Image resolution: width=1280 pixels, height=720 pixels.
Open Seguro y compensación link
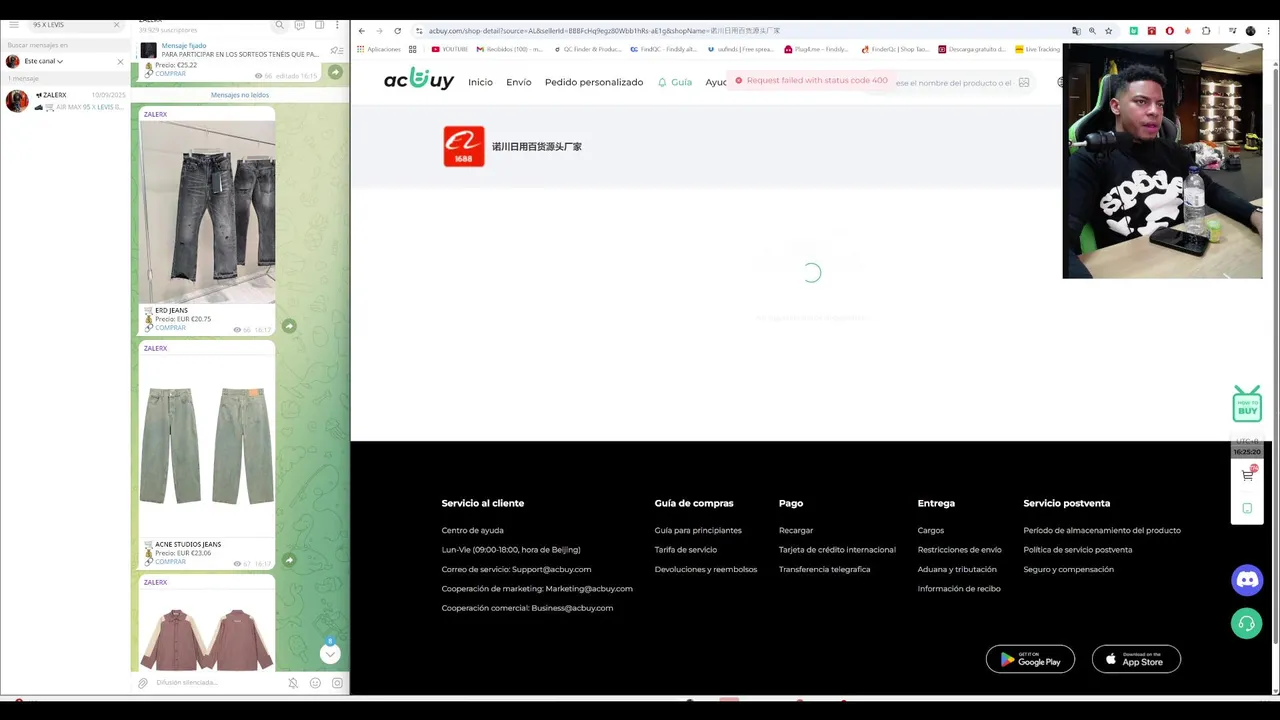click(x=1068, y=569)
